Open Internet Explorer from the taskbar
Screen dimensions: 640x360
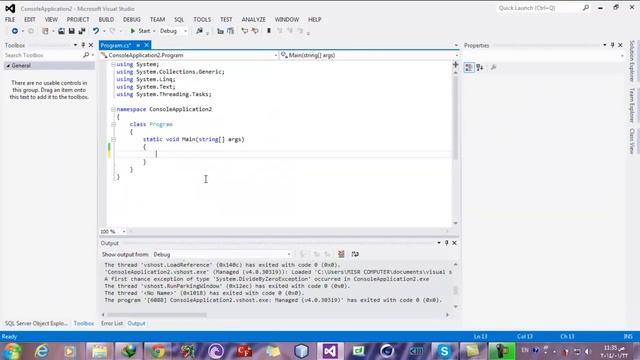(42, 351)
